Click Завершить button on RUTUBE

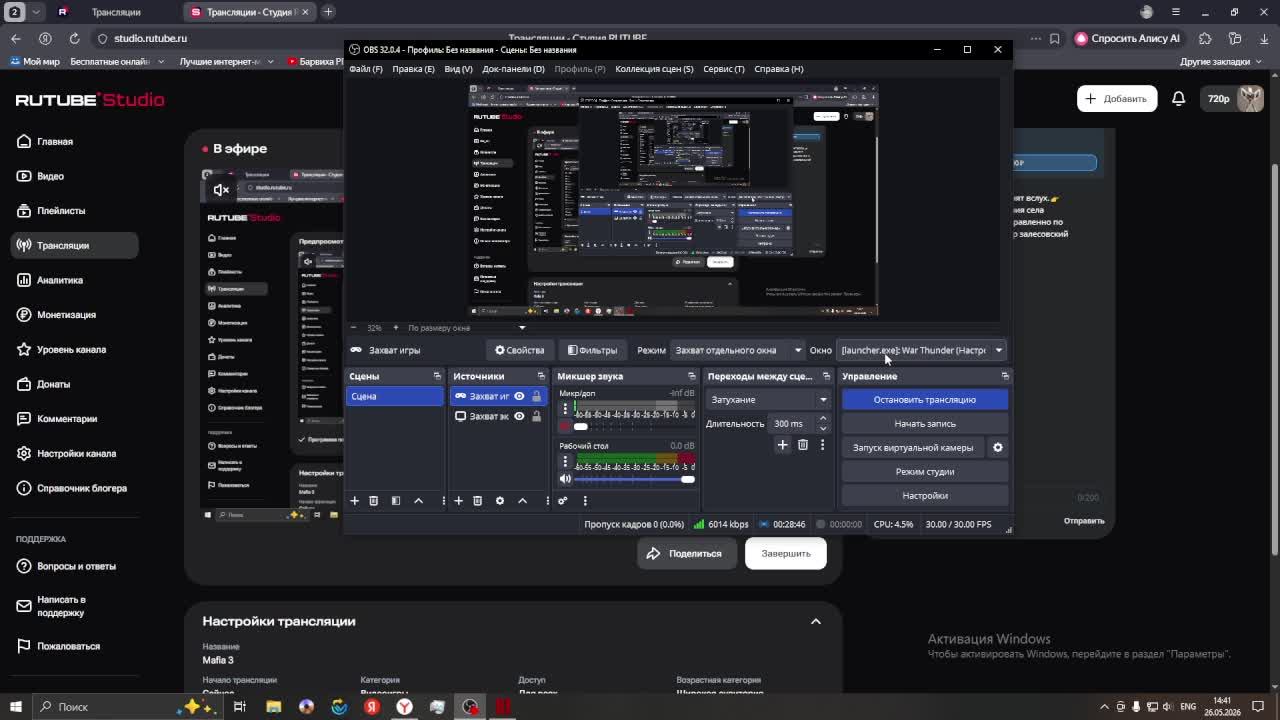point(786,553)
